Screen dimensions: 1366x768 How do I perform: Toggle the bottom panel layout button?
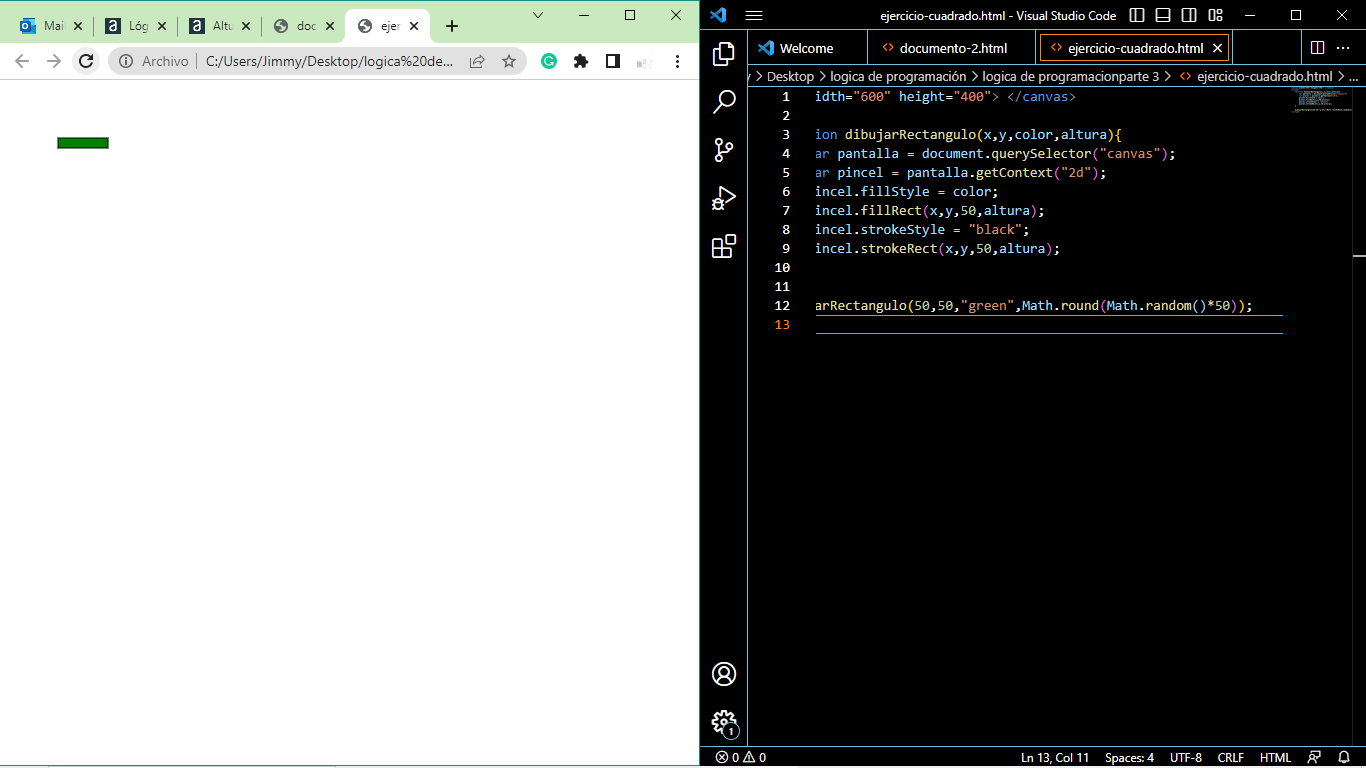pyautogui.click(x=1163, y=15)
